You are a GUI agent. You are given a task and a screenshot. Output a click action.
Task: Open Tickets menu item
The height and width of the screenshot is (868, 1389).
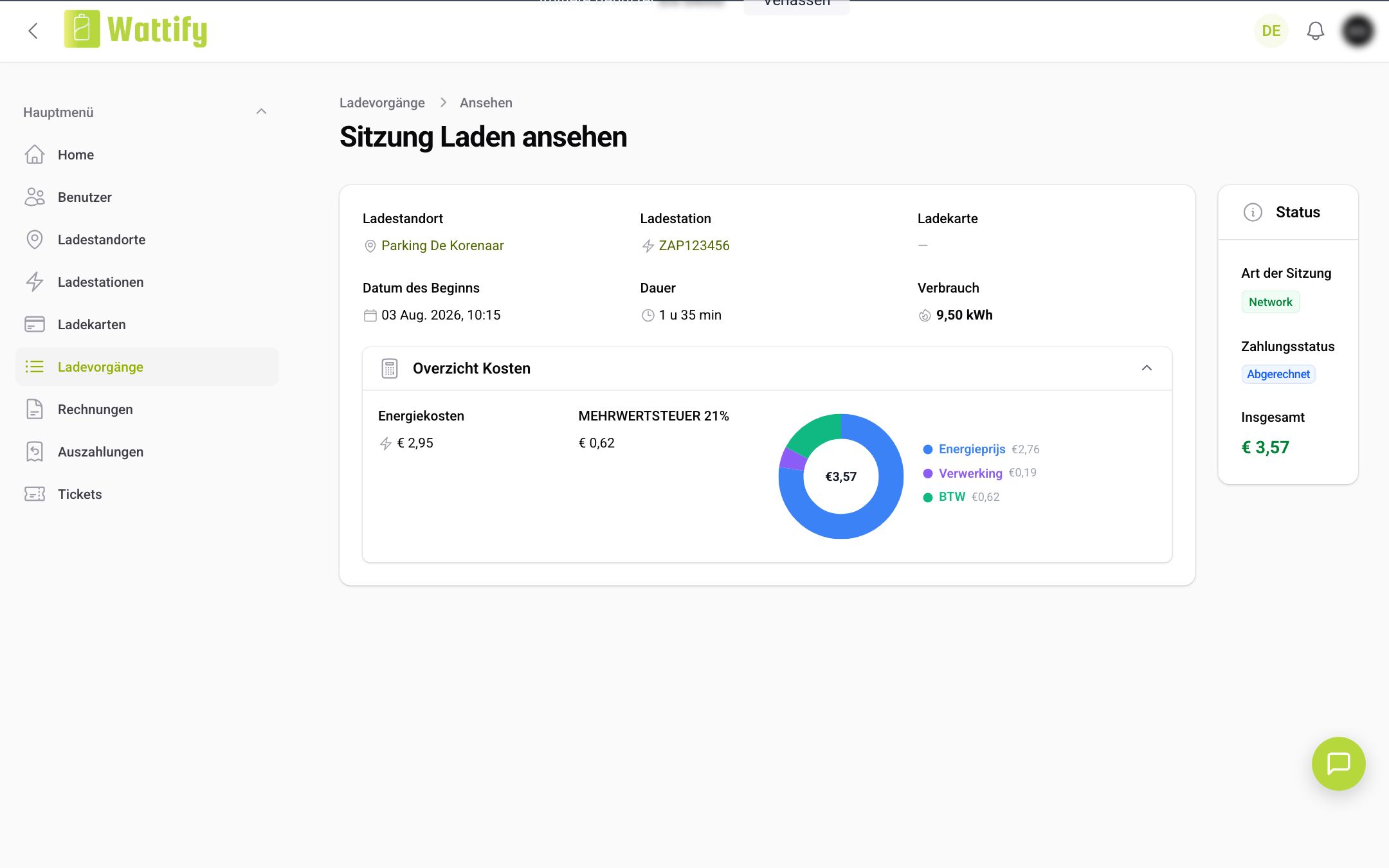pyautogui.click(x=147, y=494)
